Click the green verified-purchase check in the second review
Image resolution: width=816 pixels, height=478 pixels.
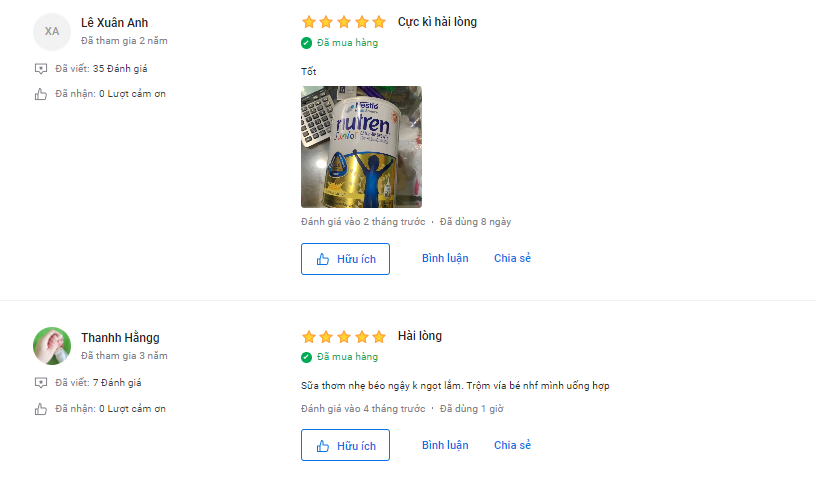pos(307,357)
